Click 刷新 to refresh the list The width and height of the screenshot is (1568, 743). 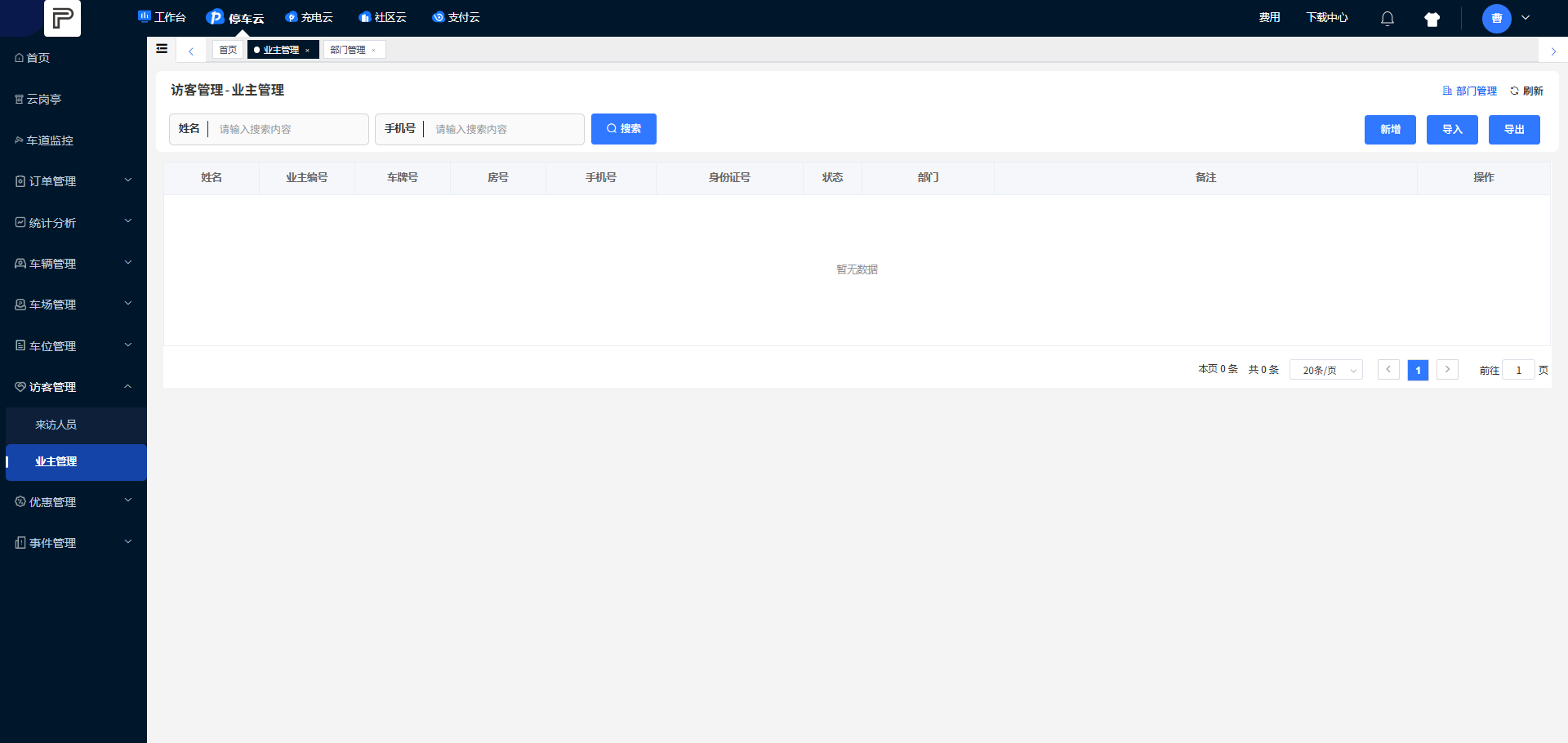1526,91
